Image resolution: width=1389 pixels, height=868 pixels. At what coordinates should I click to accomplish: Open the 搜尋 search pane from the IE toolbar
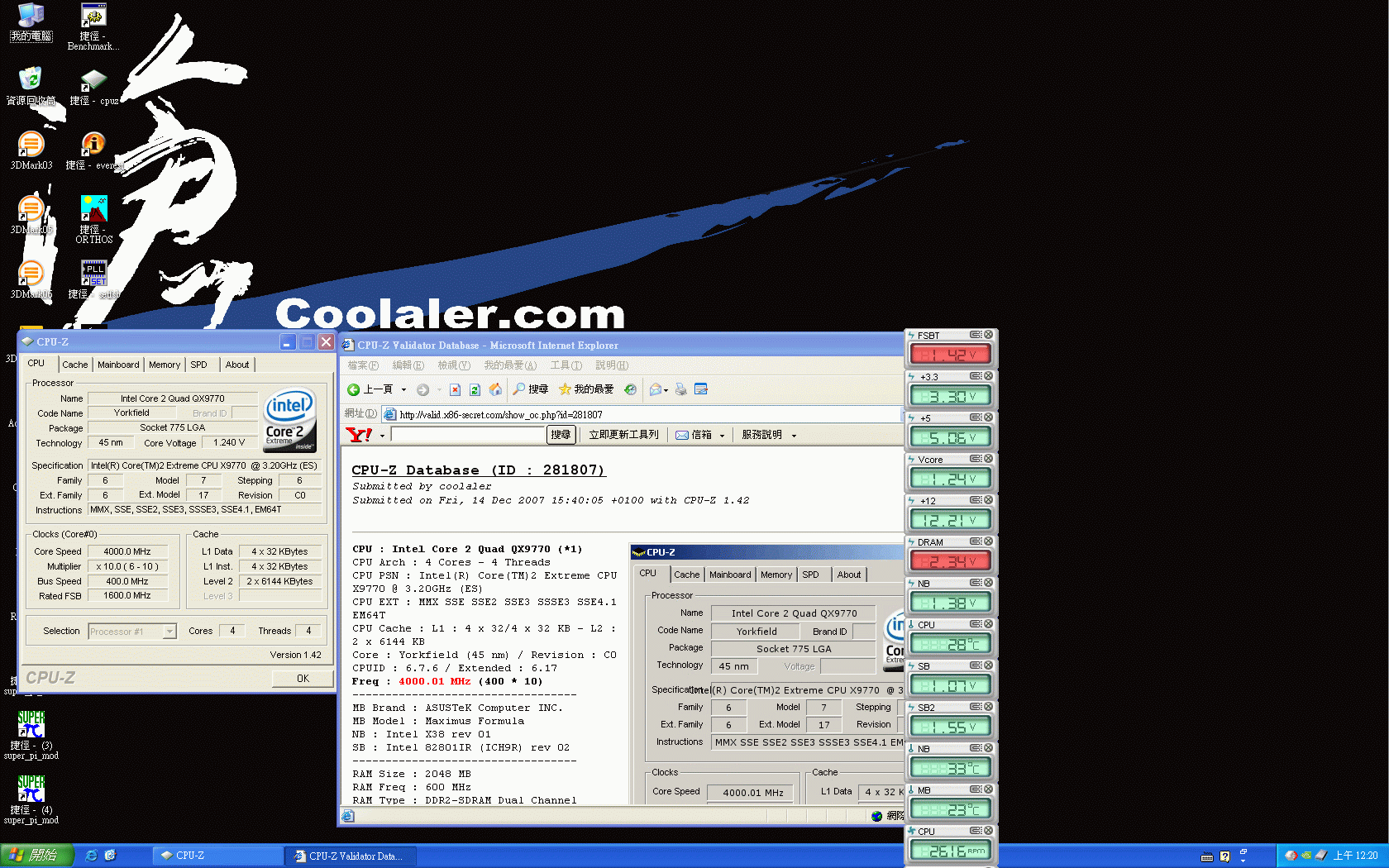click(x=531, y=389)
